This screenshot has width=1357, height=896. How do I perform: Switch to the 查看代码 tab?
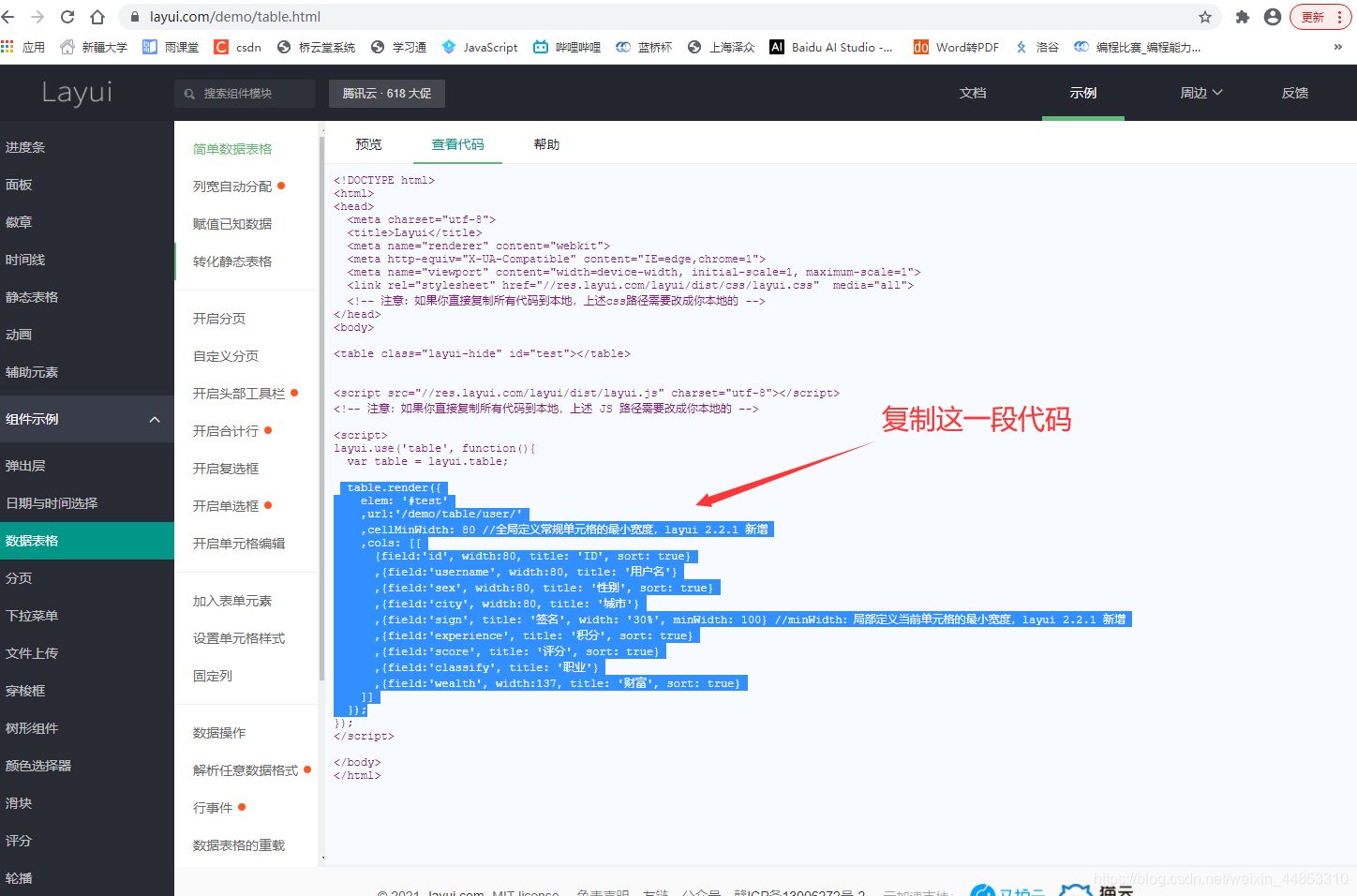[458, 144]
